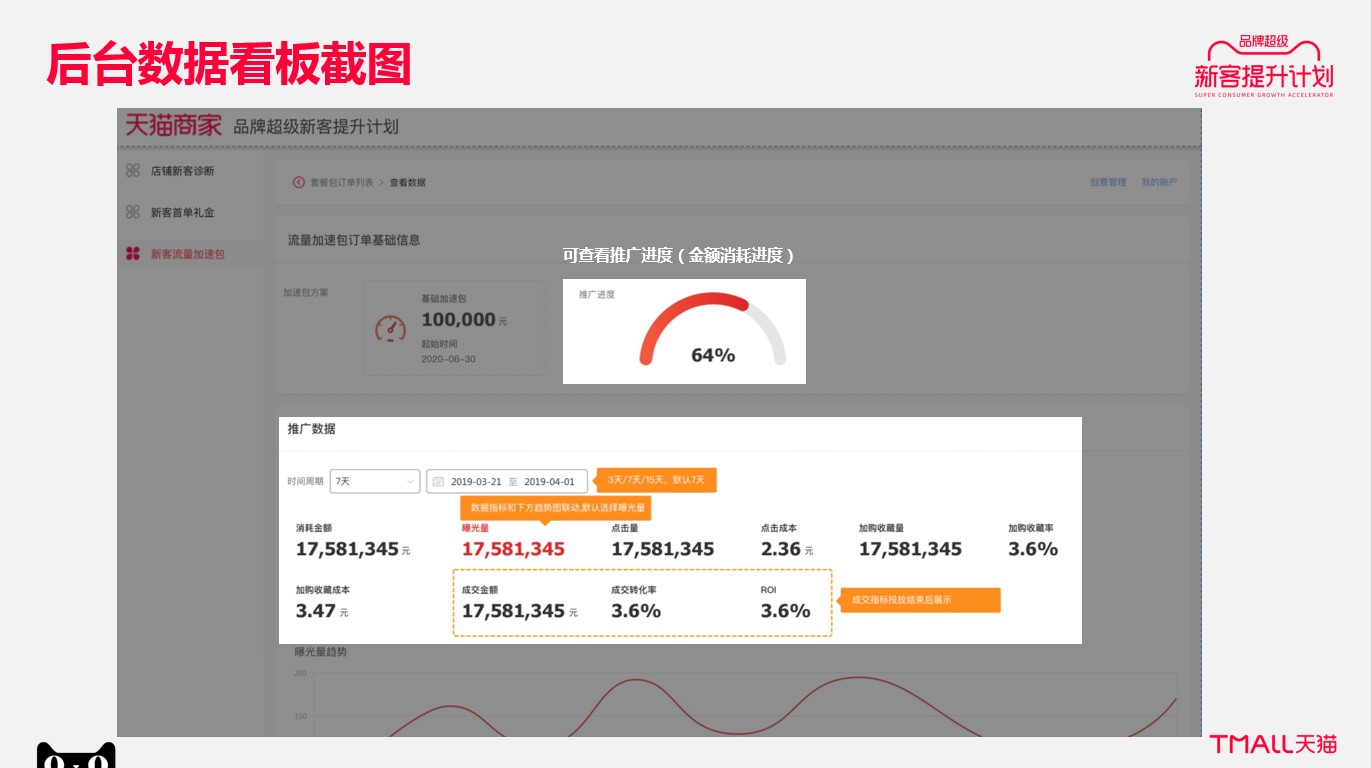Click the 加速包方案 label
1372x768 pixels.
click(x=306, y=293)
